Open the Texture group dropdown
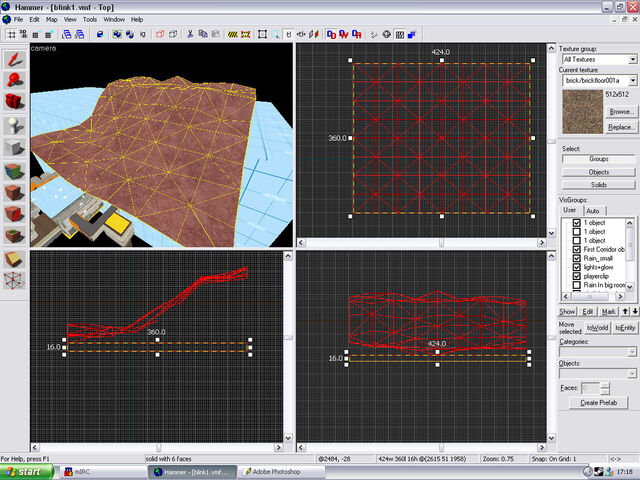The width and height of the screenshot is (640, 480). [x=632, y=60]
